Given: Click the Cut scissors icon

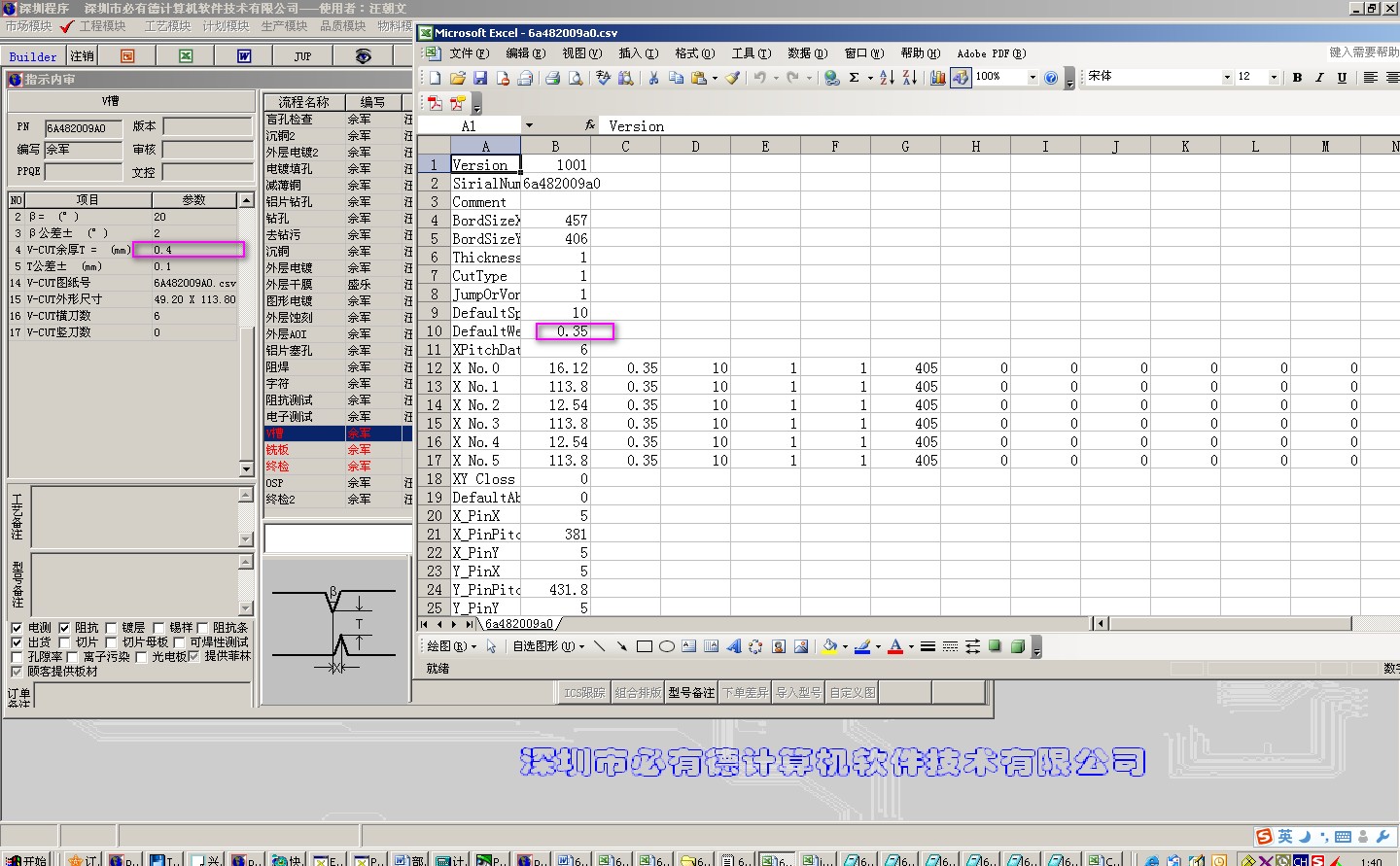Looking at the screenshot, I should [x=653, y=78].
